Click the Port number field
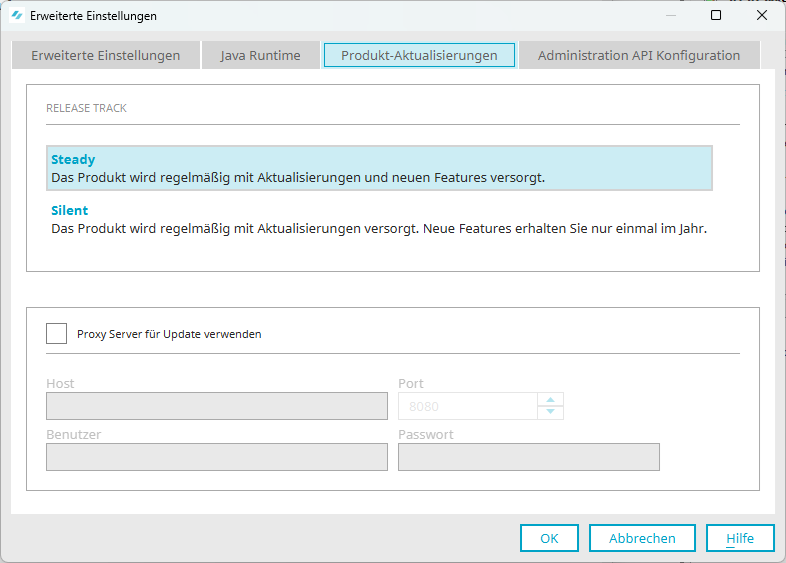The height and width of the screenshot is (563, 786). [467, 406]
